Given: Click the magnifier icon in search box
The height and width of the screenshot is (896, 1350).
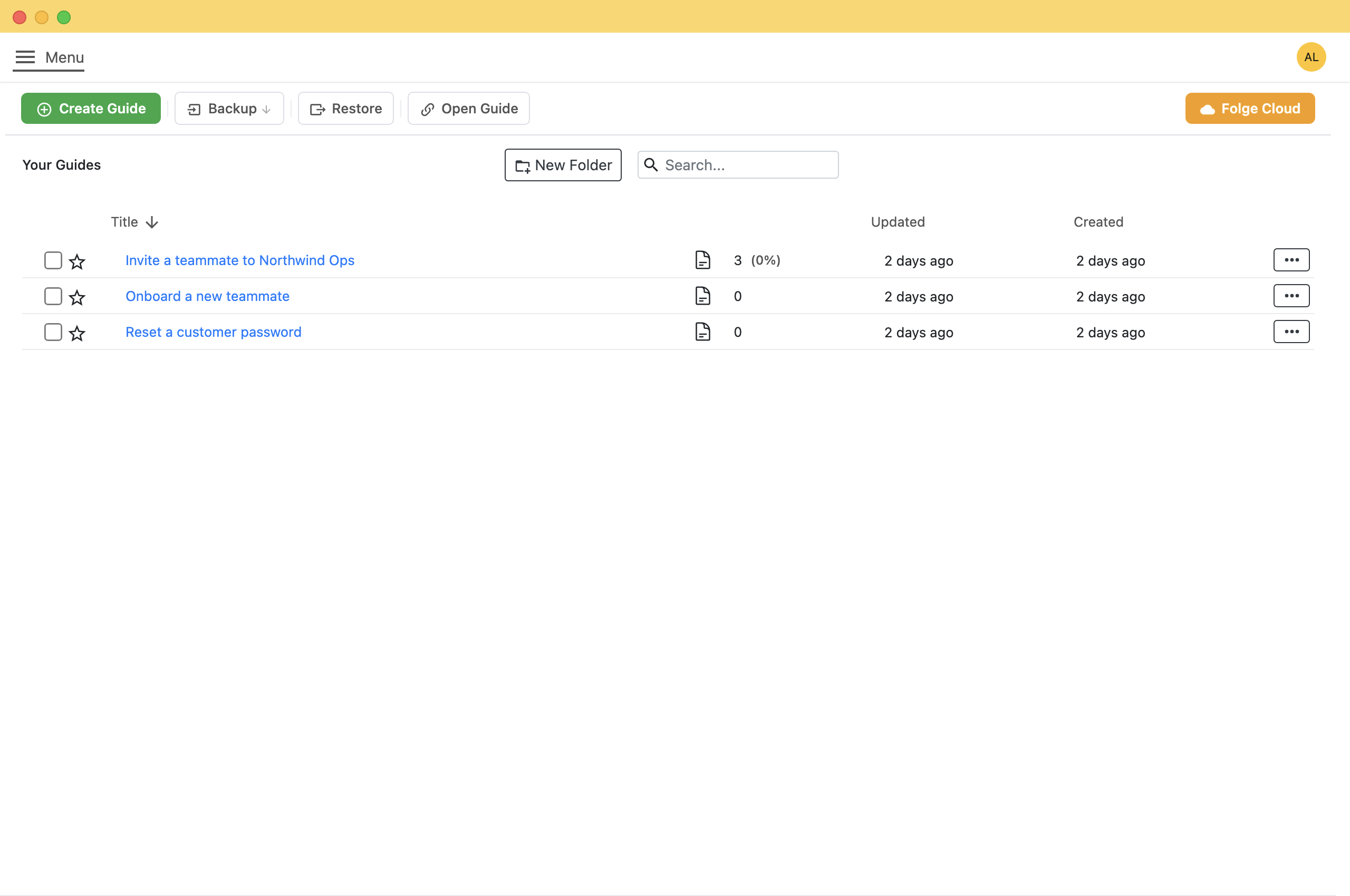Looking at the screenshot, I should (x=651, y=165).
